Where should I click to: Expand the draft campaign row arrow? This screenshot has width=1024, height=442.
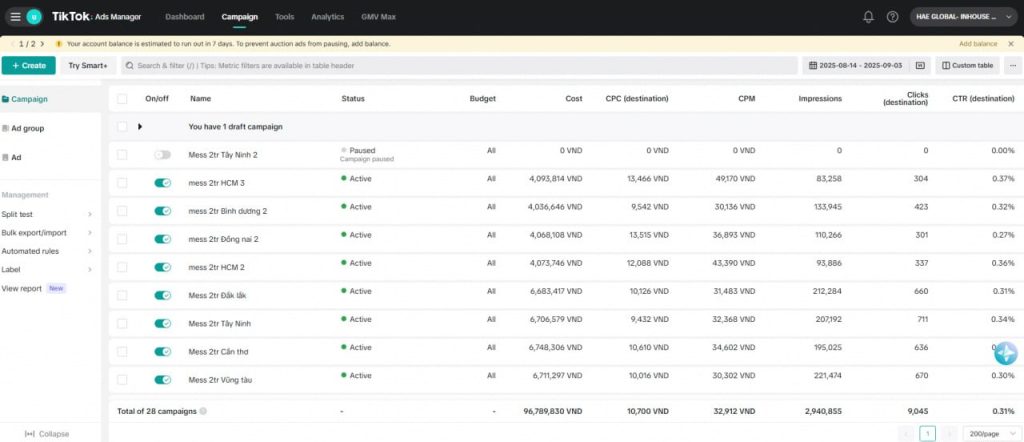point(140,127)
